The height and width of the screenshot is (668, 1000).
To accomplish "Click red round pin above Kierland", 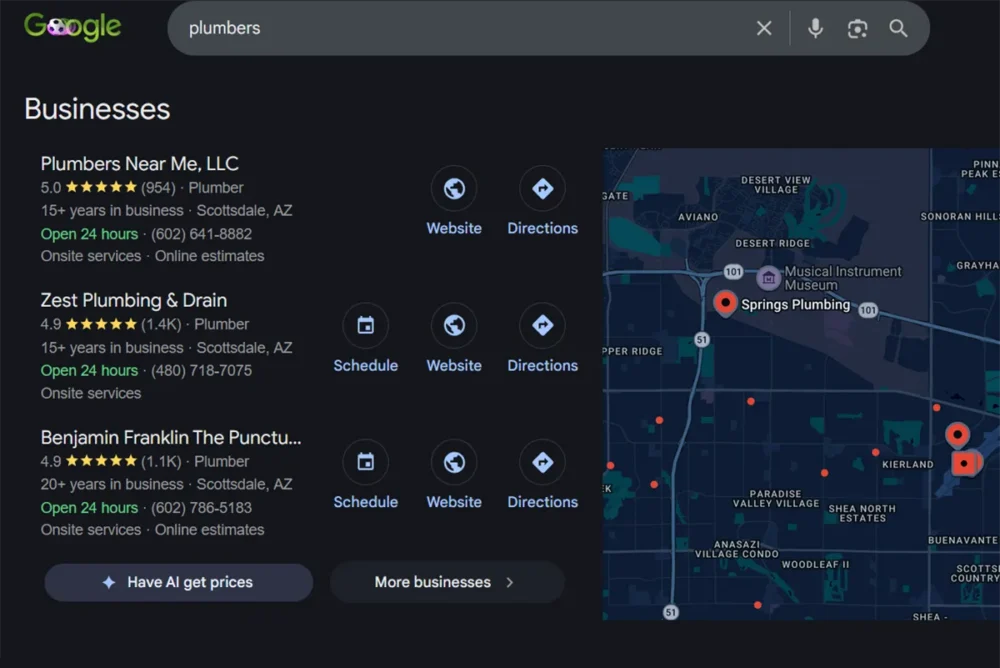I will [x=957, y=435].
